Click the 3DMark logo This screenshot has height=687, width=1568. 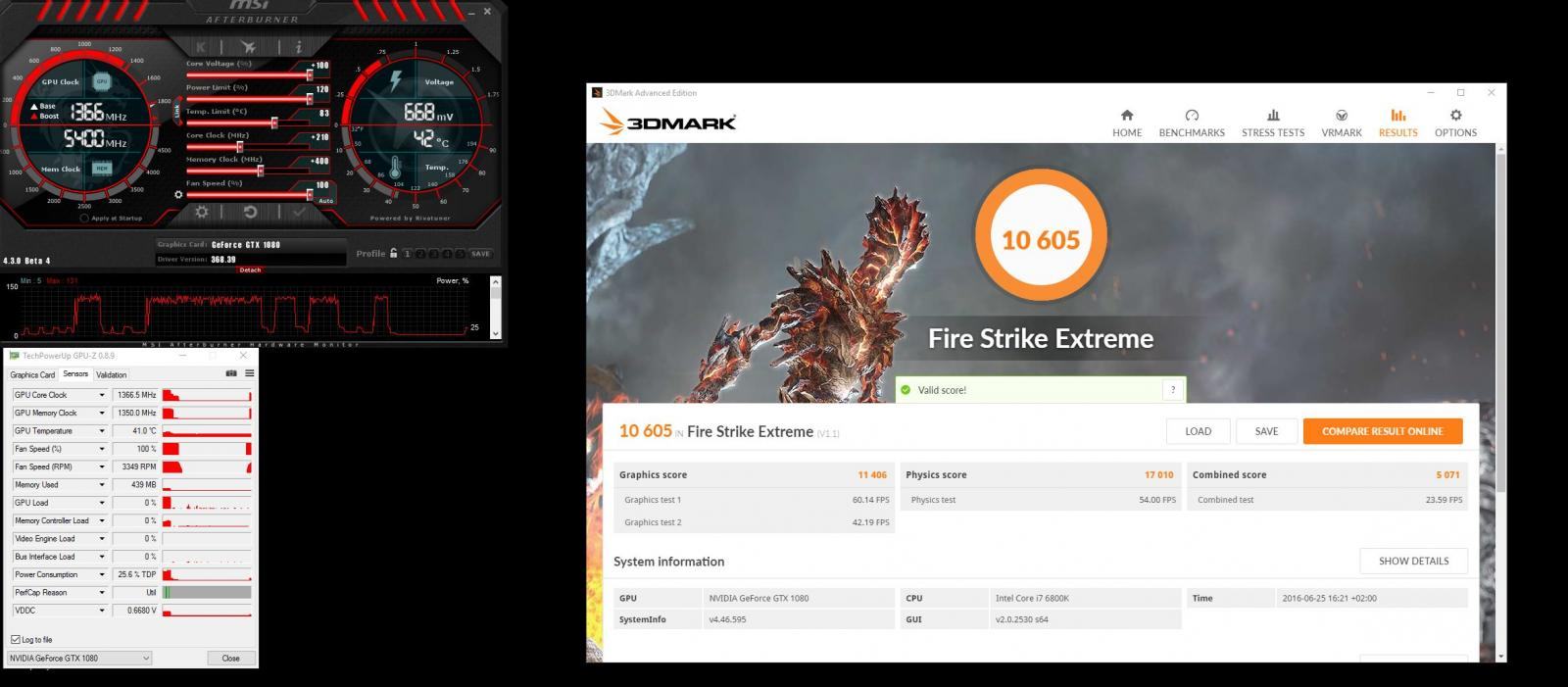click(667, 123)
